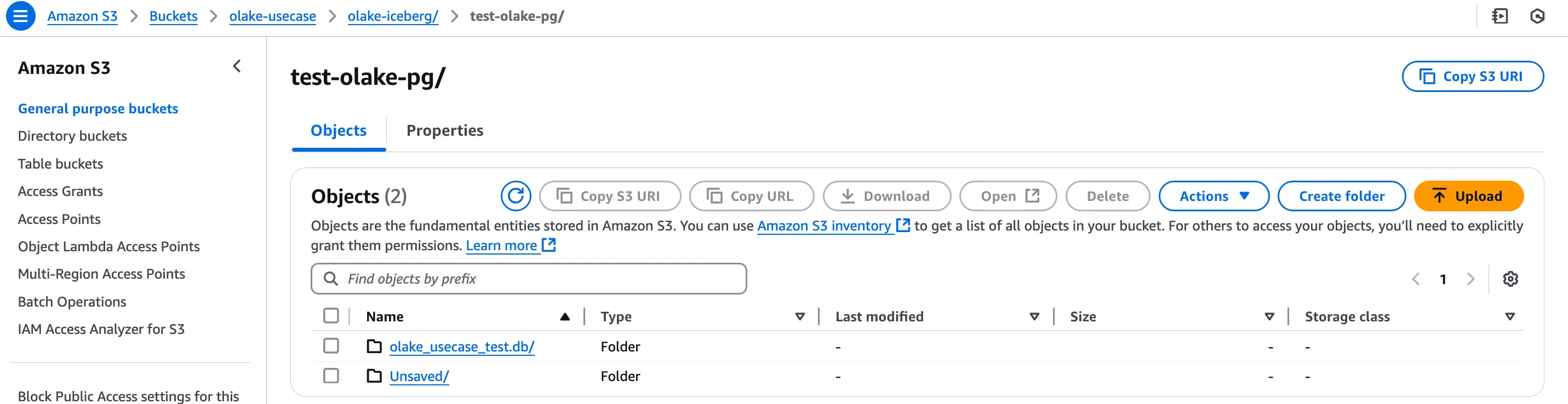Open table preferences gear icon

(x=1509, y=279)
